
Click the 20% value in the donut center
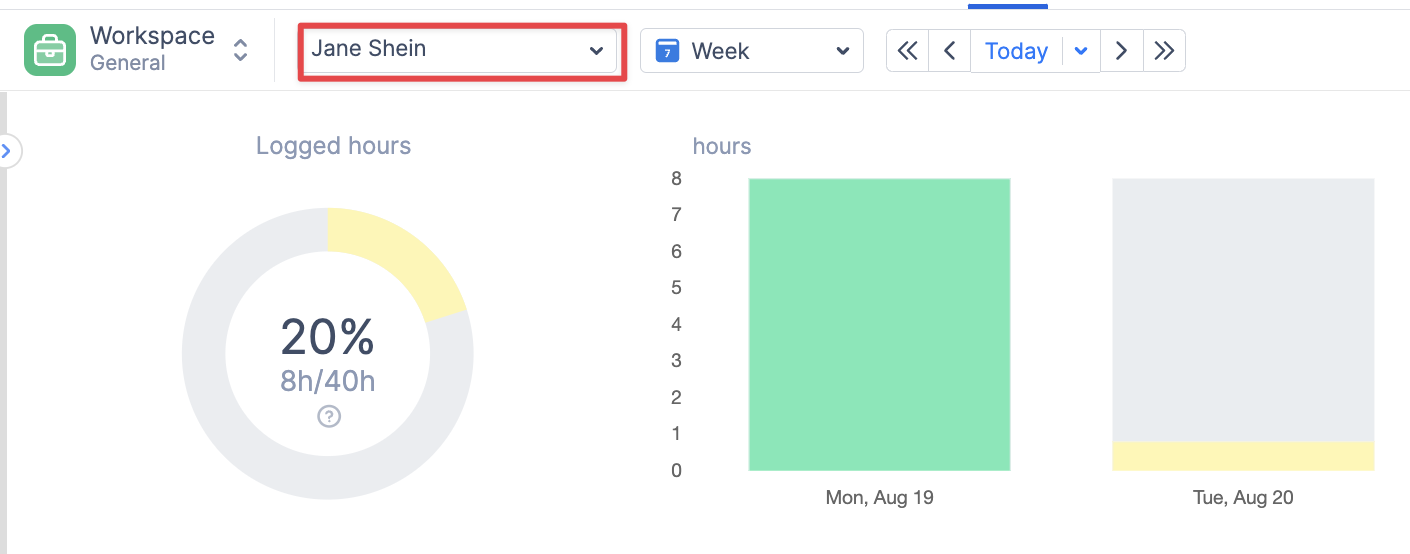(x=328, y=338)
